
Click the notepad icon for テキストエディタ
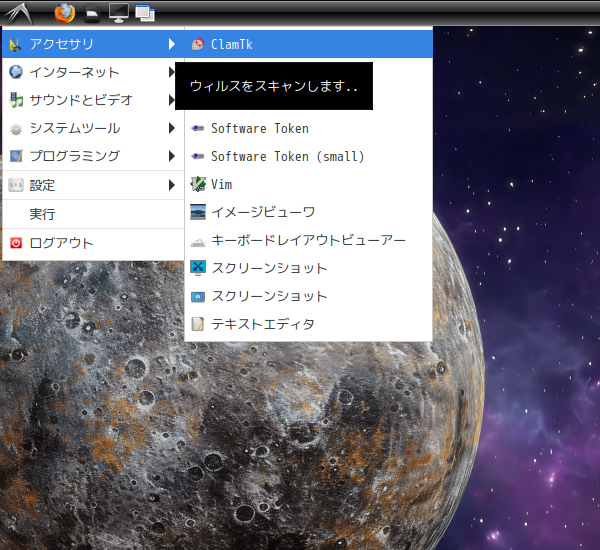(x=198, y=324)
